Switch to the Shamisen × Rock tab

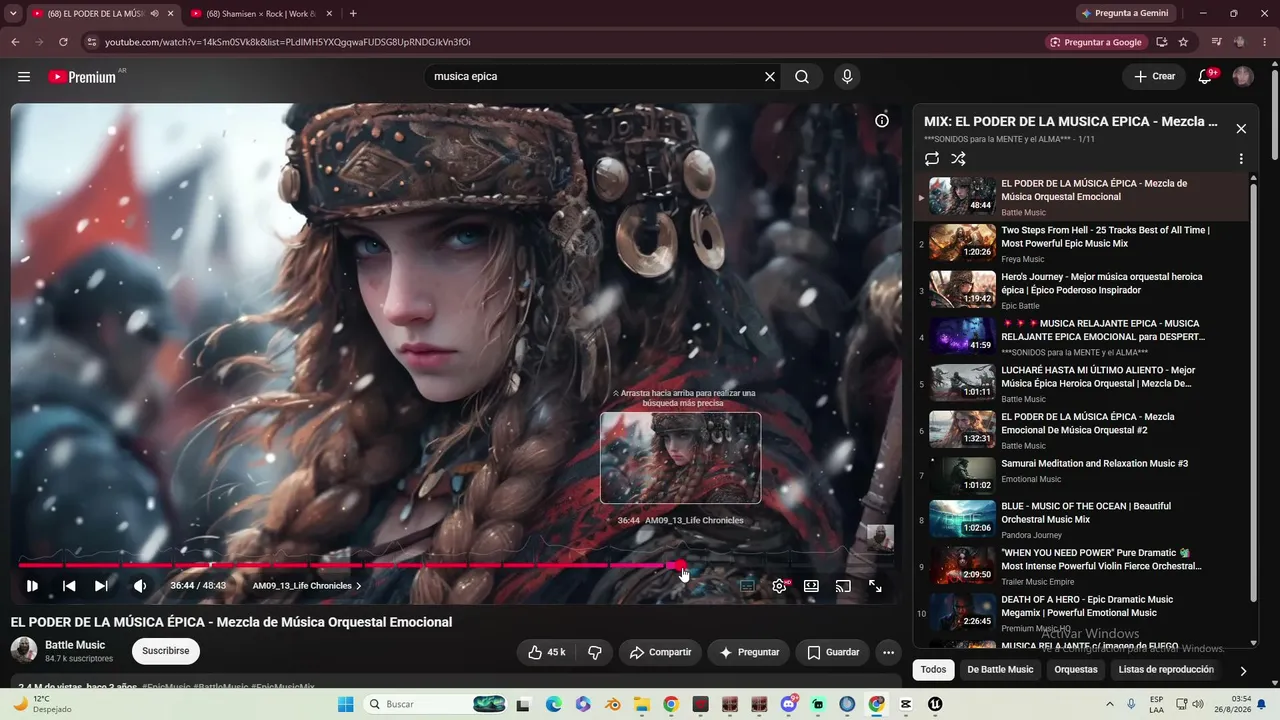click(260, 14)
